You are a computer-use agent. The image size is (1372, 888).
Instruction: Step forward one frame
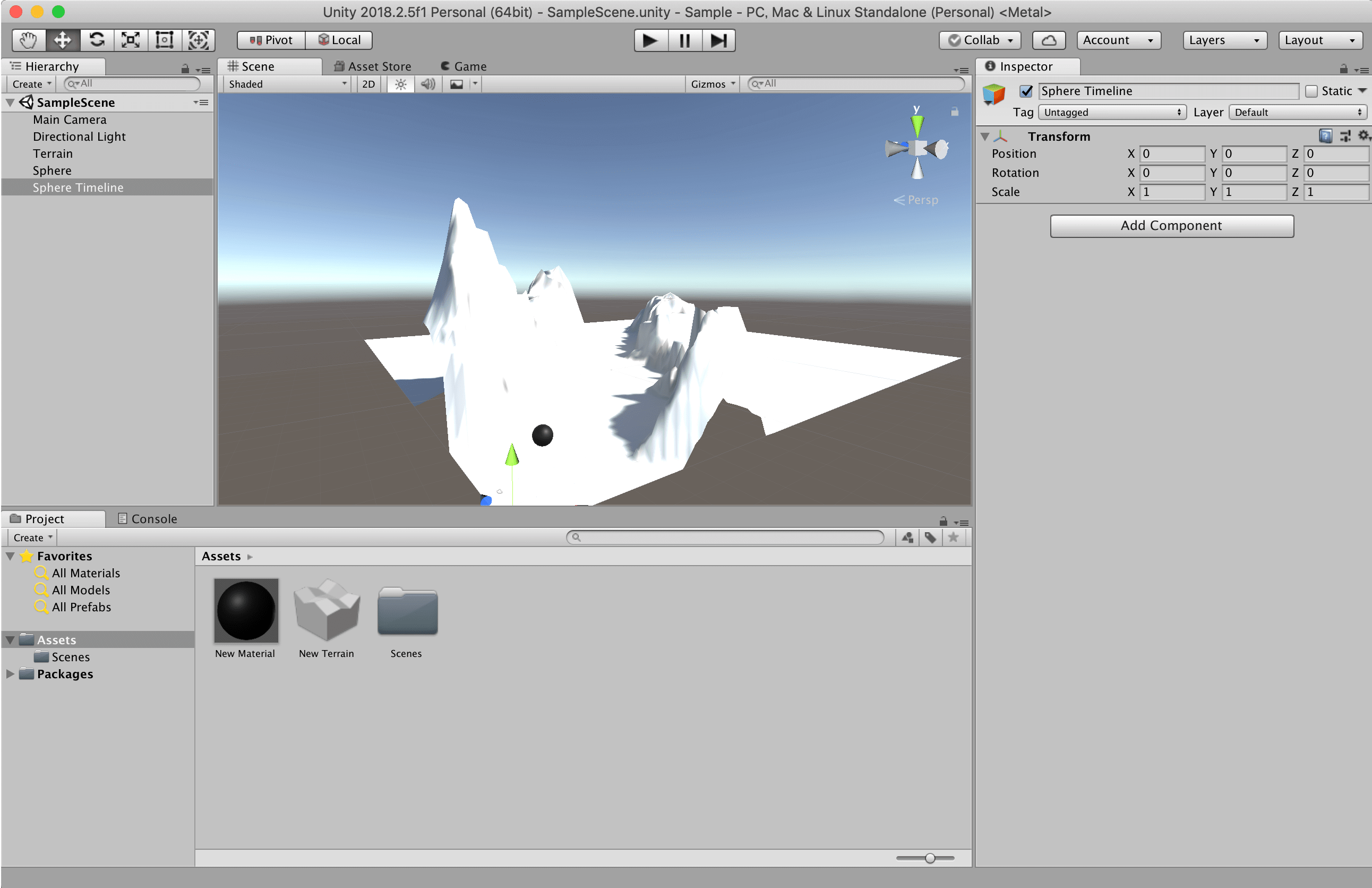718,40
